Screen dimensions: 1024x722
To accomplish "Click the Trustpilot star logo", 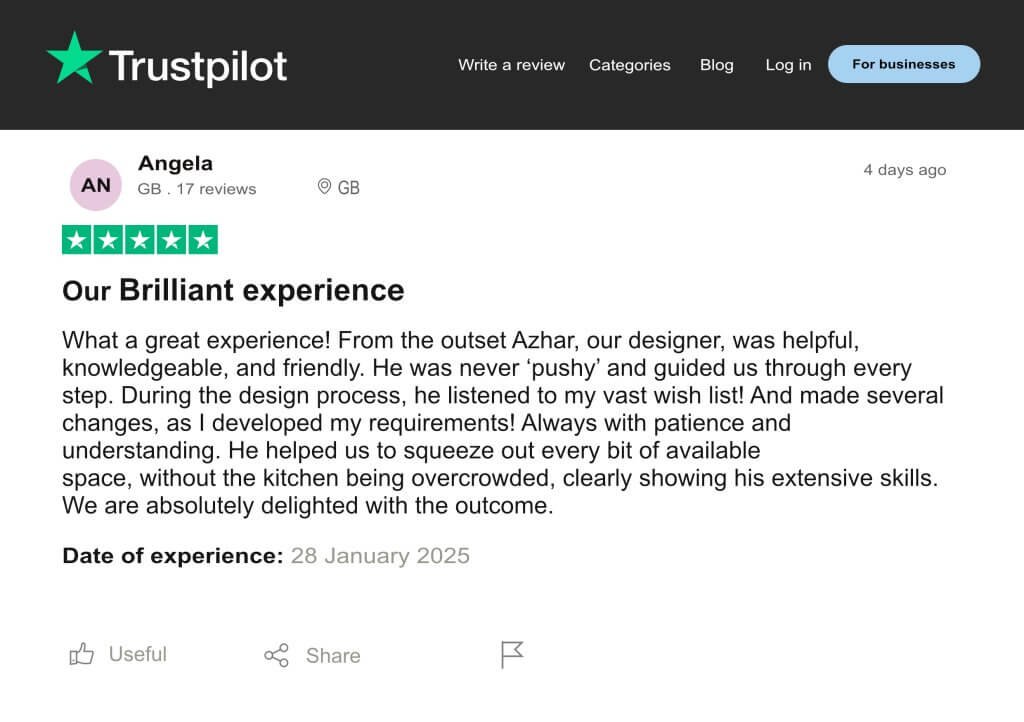I will [75, 62].
